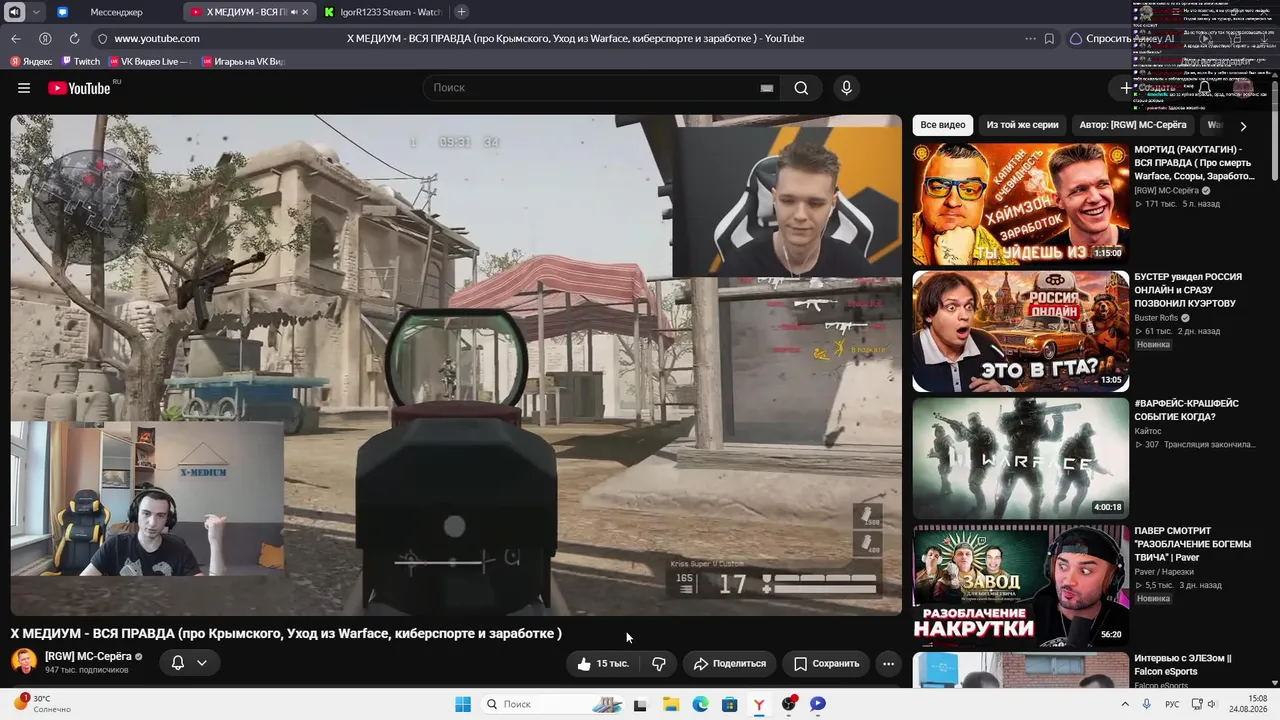This screenshot has height=720, width=1280.
Task: Switch to Yandex Browser in the taskbar
Action: click(x=759, y=704)
